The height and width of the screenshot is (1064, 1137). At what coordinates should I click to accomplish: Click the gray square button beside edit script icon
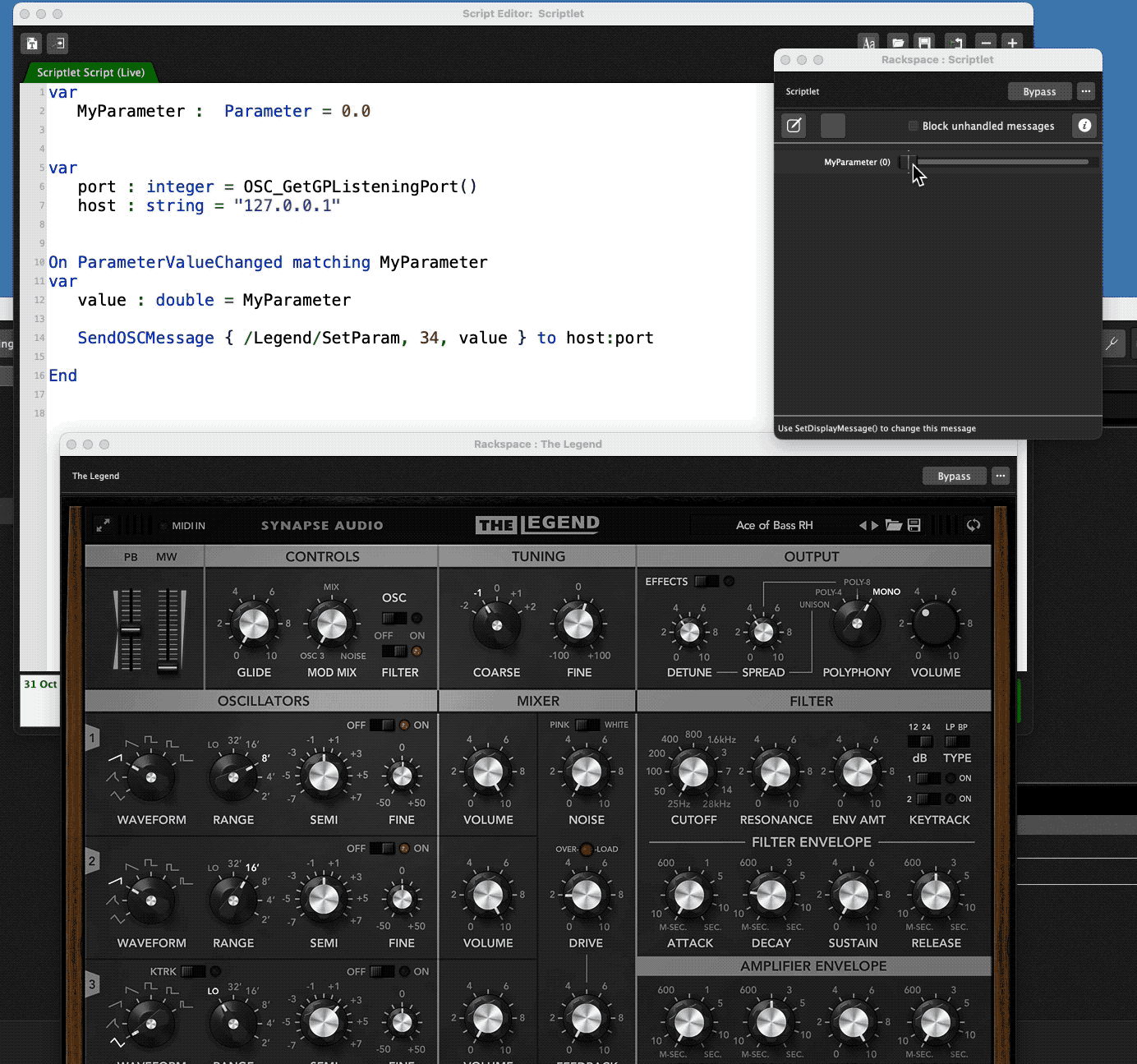[x=833, y=126]
